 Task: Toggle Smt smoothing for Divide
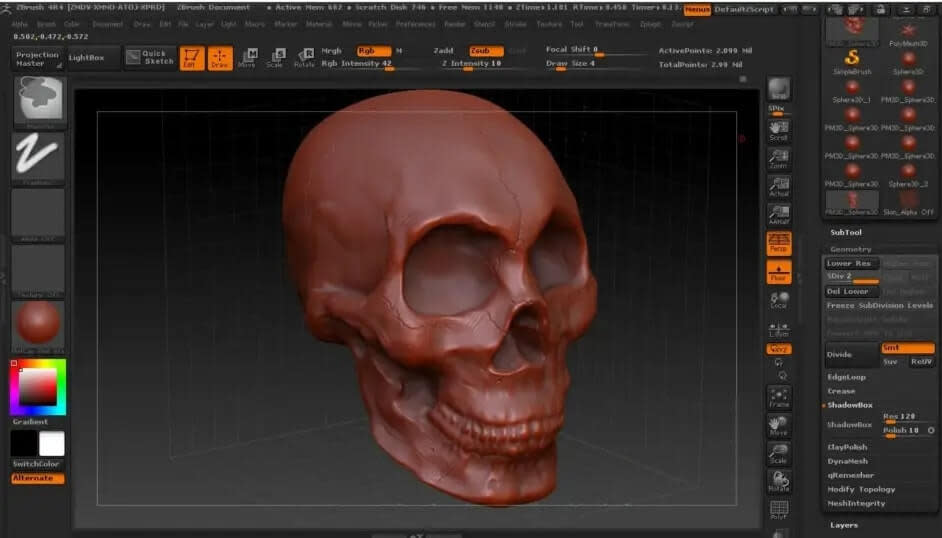click(x=907, y=348)
